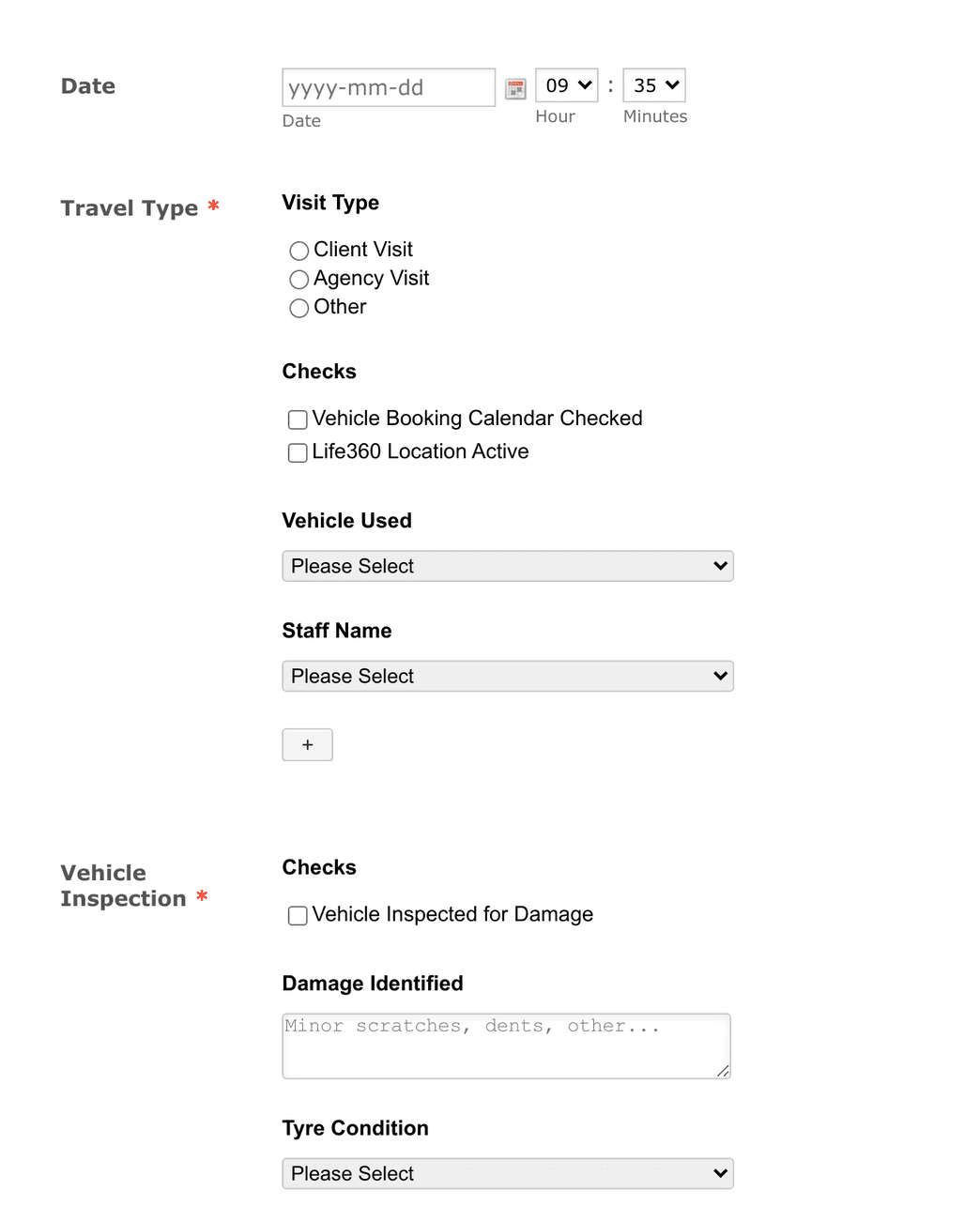Click the Visit Type heading
The width and height of the screenshot is (980, 1206).
click(x=330, y=203)
